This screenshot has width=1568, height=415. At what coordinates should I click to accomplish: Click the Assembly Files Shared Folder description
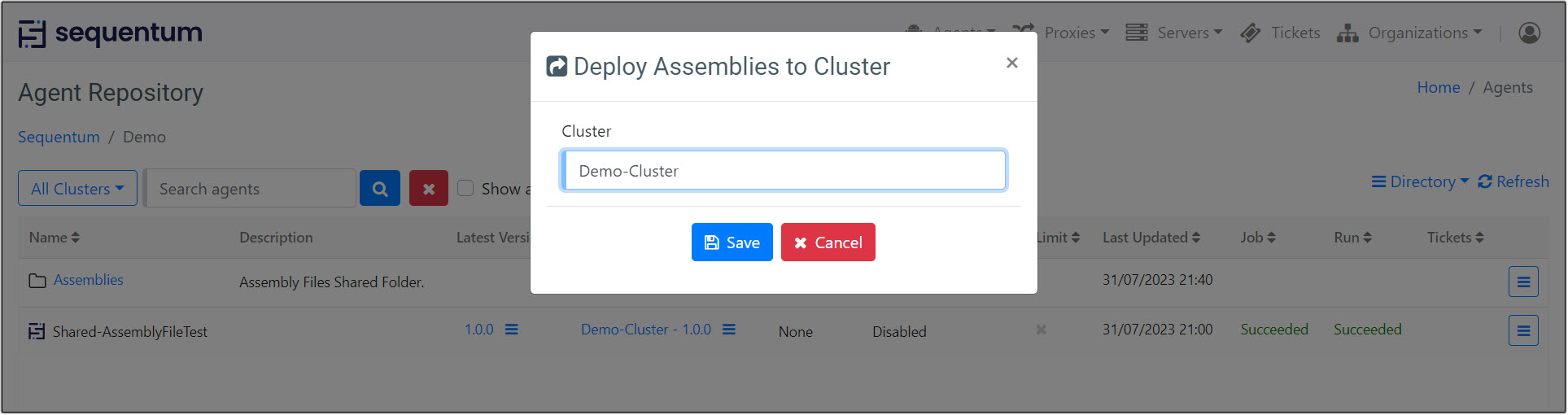(x=332, y=282)
